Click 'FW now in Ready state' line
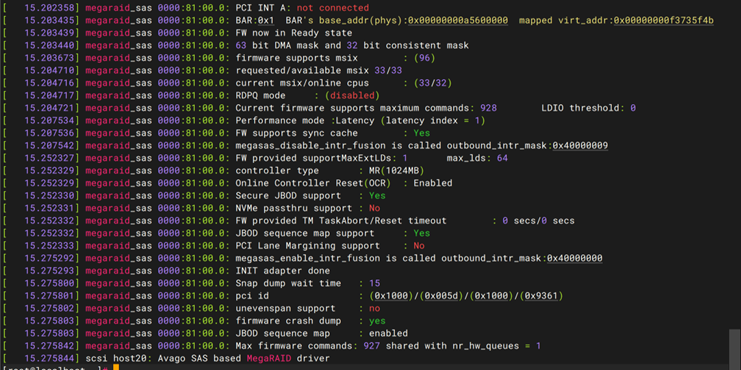The width and height of the screenshot is (741, 370). point(293,33)
